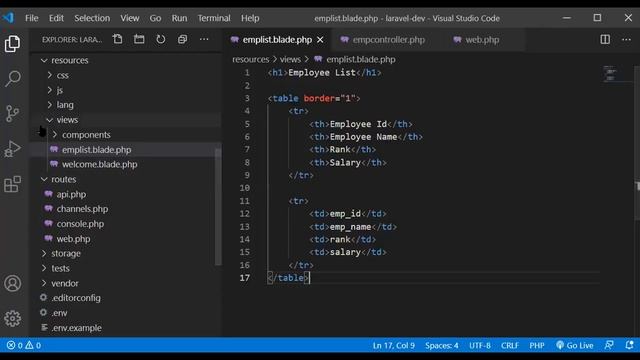
Task: Open the .editorconfig file
Action: pyautogui.click(x=76, y=298)
